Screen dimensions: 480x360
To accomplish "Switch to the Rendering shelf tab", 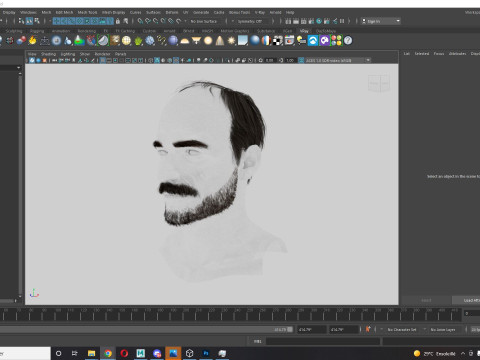I will tap(87, 31).
